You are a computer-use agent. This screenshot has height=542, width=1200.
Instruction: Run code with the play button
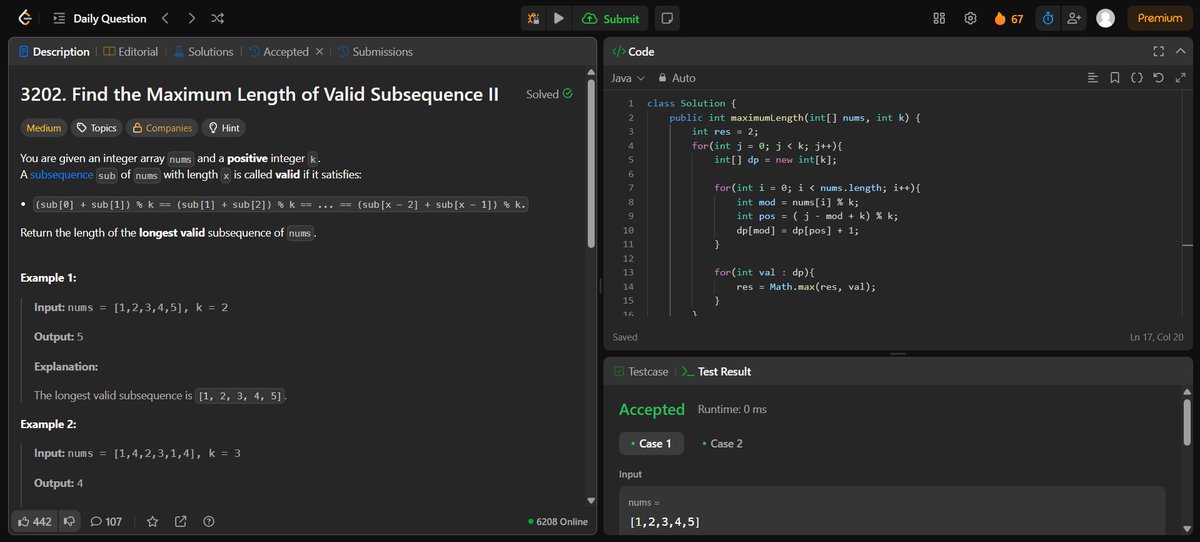[559, 18]
